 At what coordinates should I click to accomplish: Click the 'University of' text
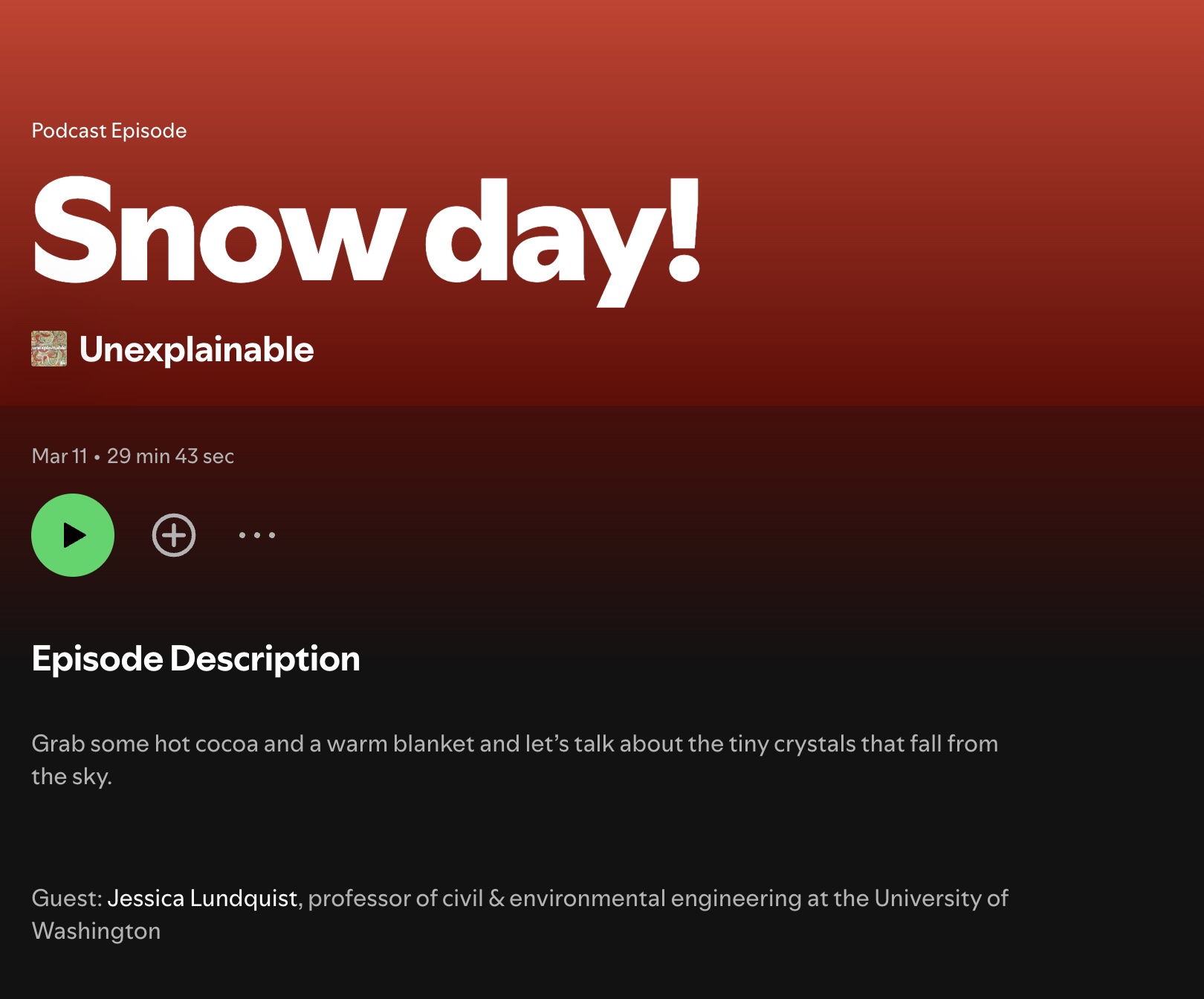tap(941, 898)
